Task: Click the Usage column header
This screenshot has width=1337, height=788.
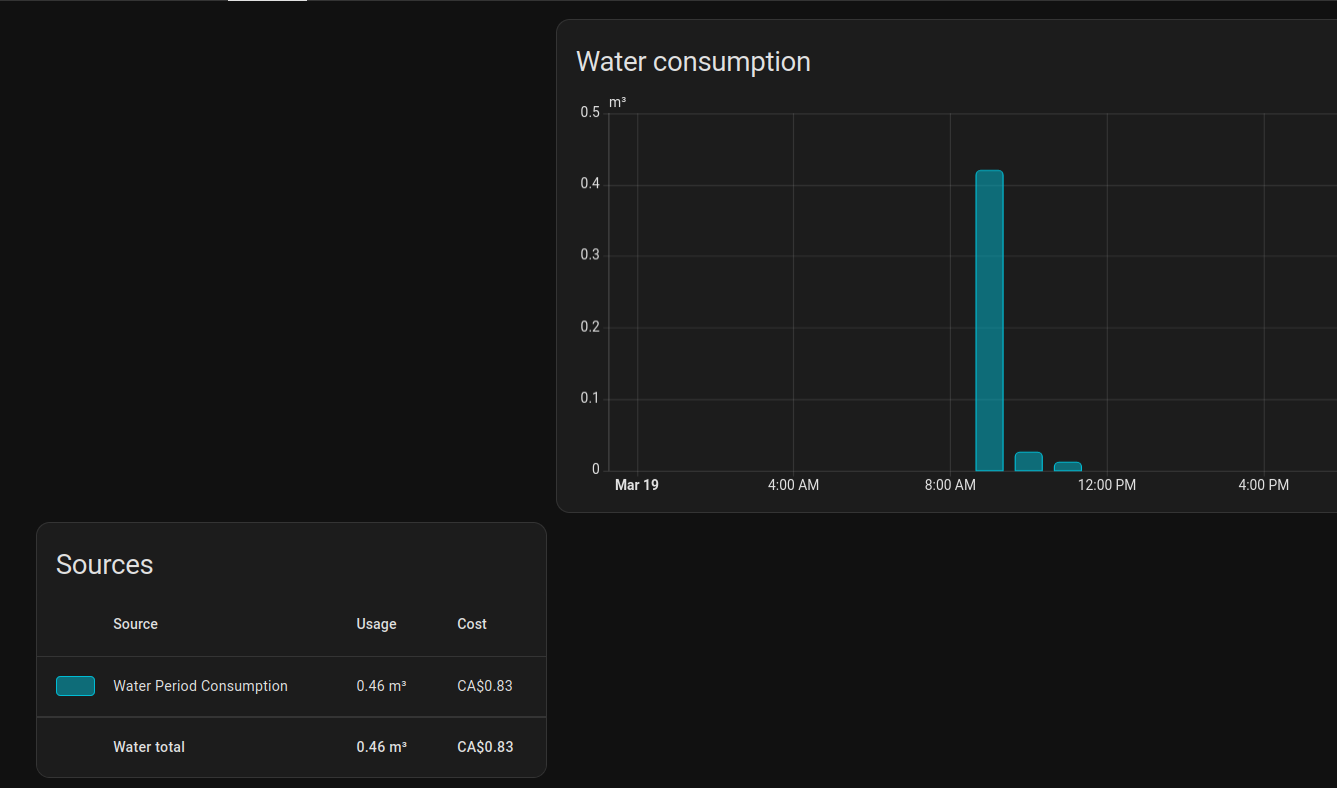Action: coord(376,624)
